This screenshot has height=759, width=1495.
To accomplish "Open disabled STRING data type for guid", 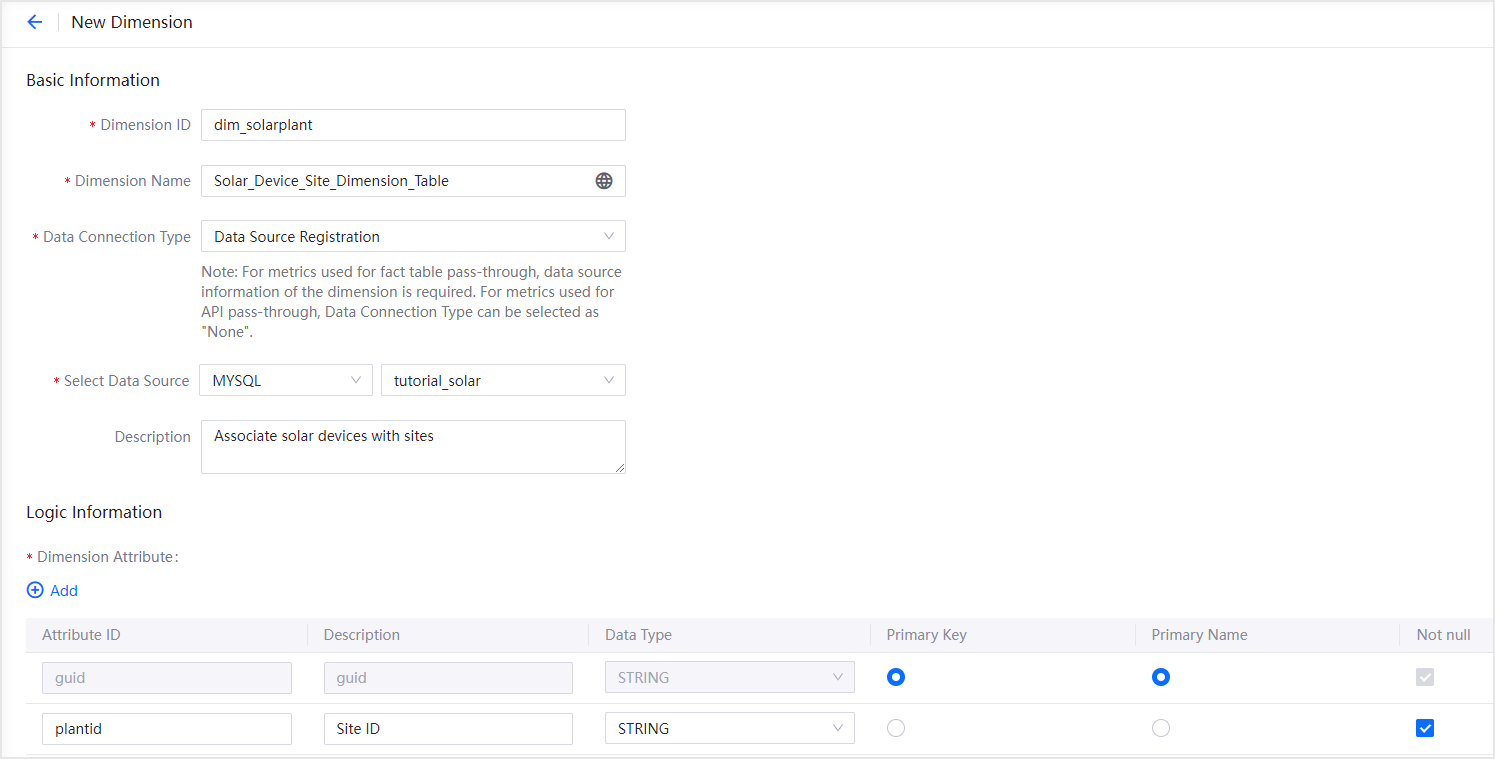I will [x=730, y=677].
